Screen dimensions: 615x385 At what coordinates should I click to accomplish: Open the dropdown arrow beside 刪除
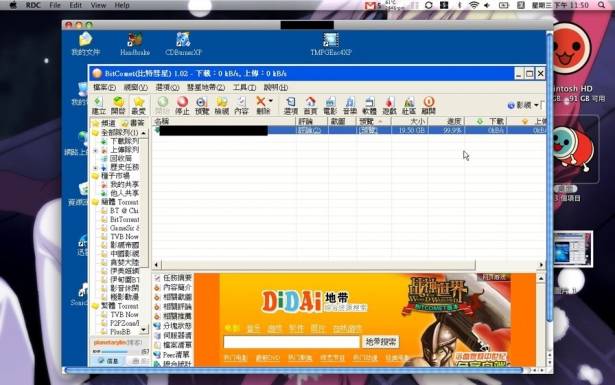(x=271, y=101)
